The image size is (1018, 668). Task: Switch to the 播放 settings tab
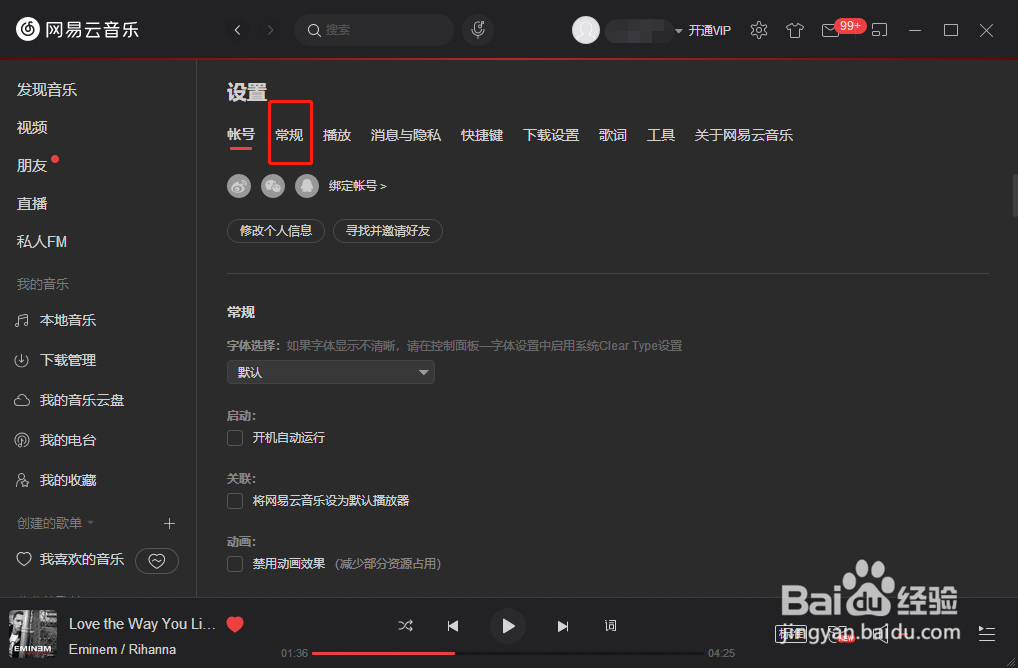coord(337,134)
